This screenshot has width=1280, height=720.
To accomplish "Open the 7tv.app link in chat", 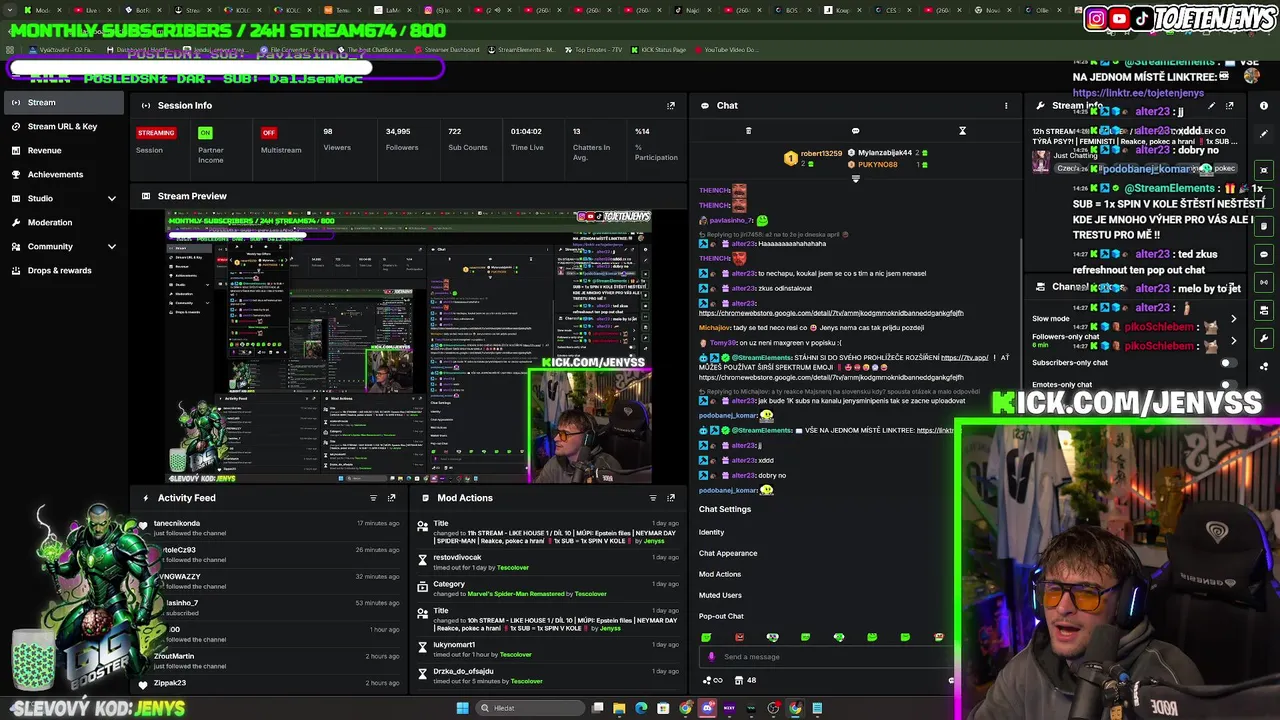I will coord(964,357).
